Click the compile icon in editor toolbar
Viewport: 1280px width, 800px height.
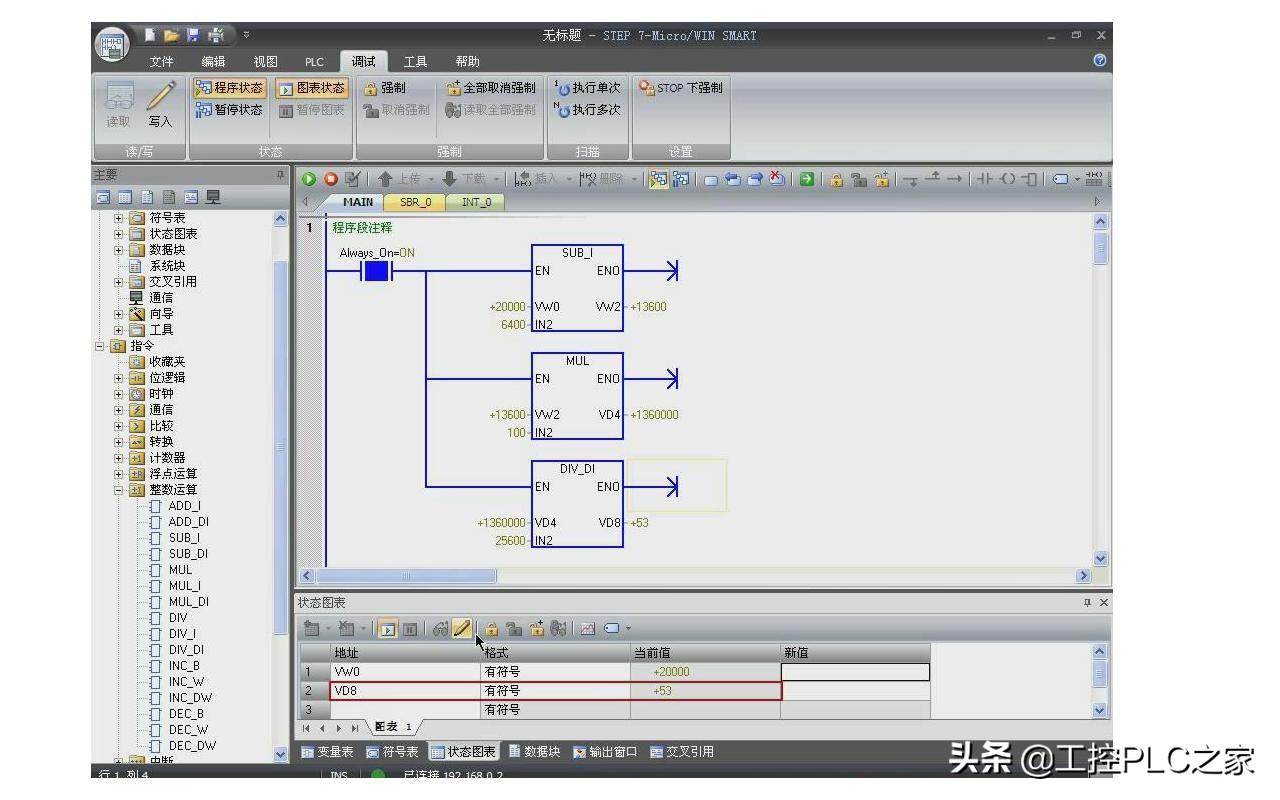(352, 179)
